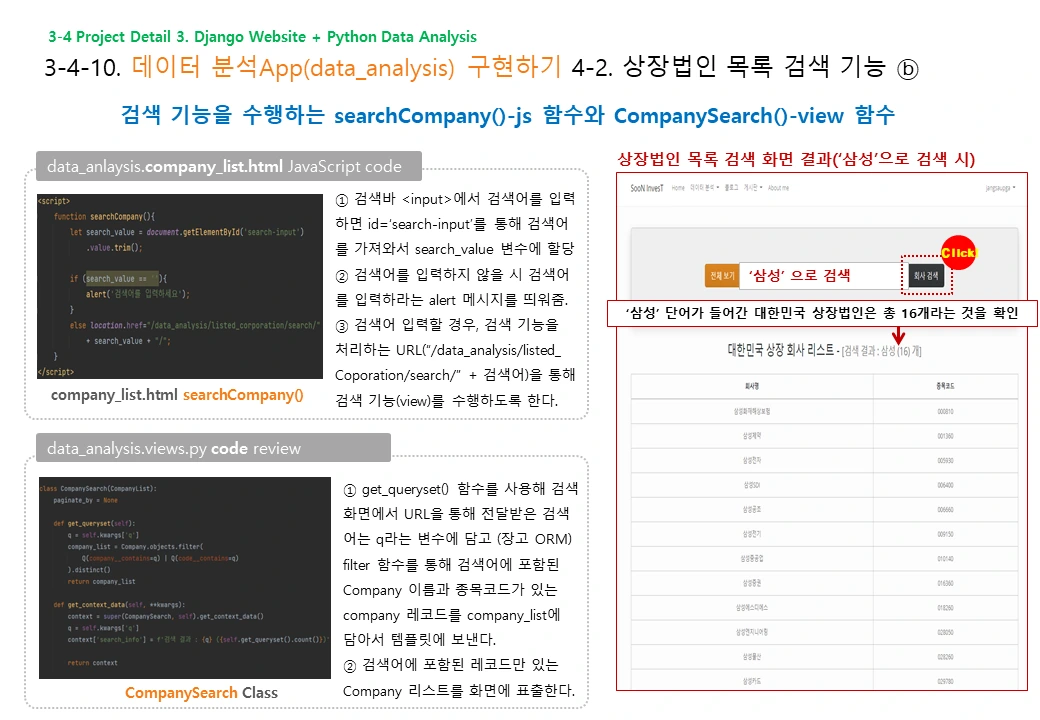Click the 회사명 column header
The image size is (1040, 720).
pos(752,386)
